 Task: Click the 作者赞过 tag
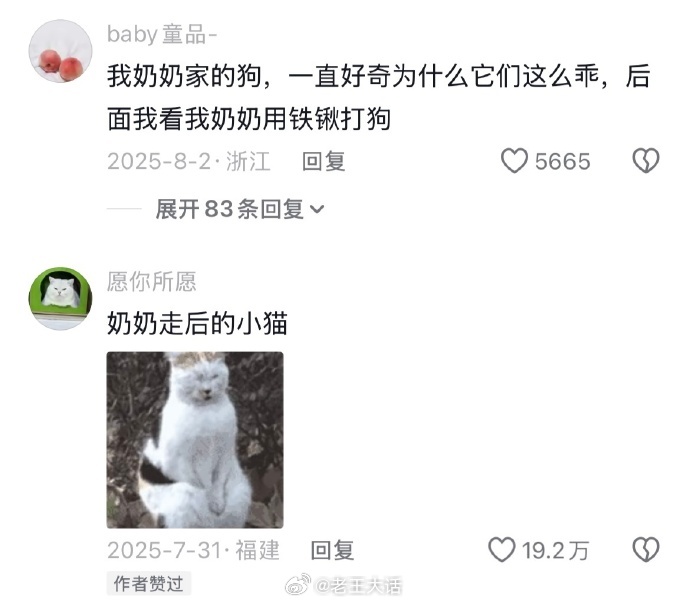click(148, 584)
